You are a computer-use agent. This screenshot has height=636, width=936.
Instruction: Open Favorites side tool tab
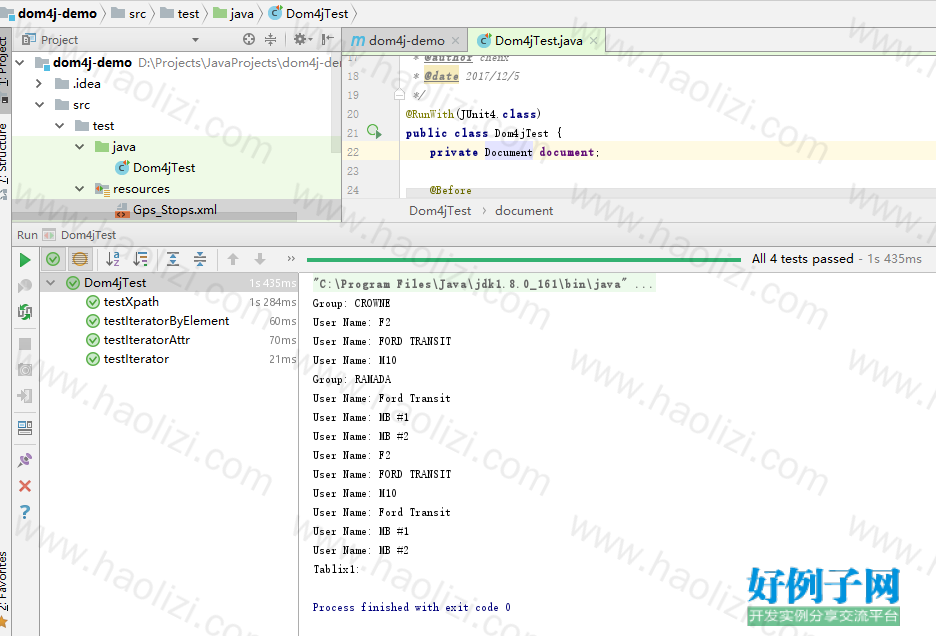tap(5, 588)
